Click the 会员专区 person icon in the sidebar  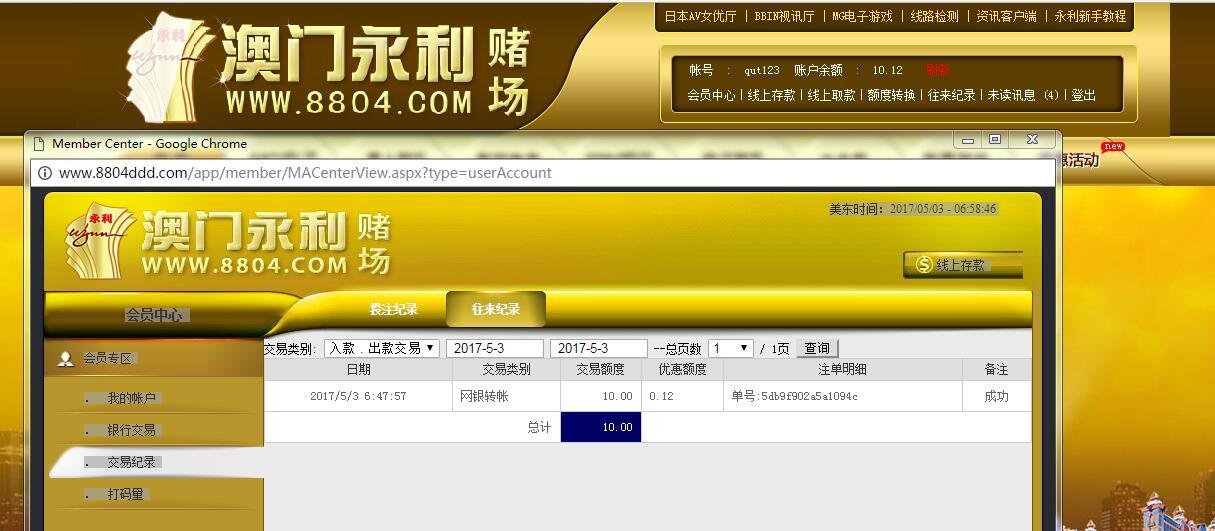pyautogui.click(x=66, y=358)
